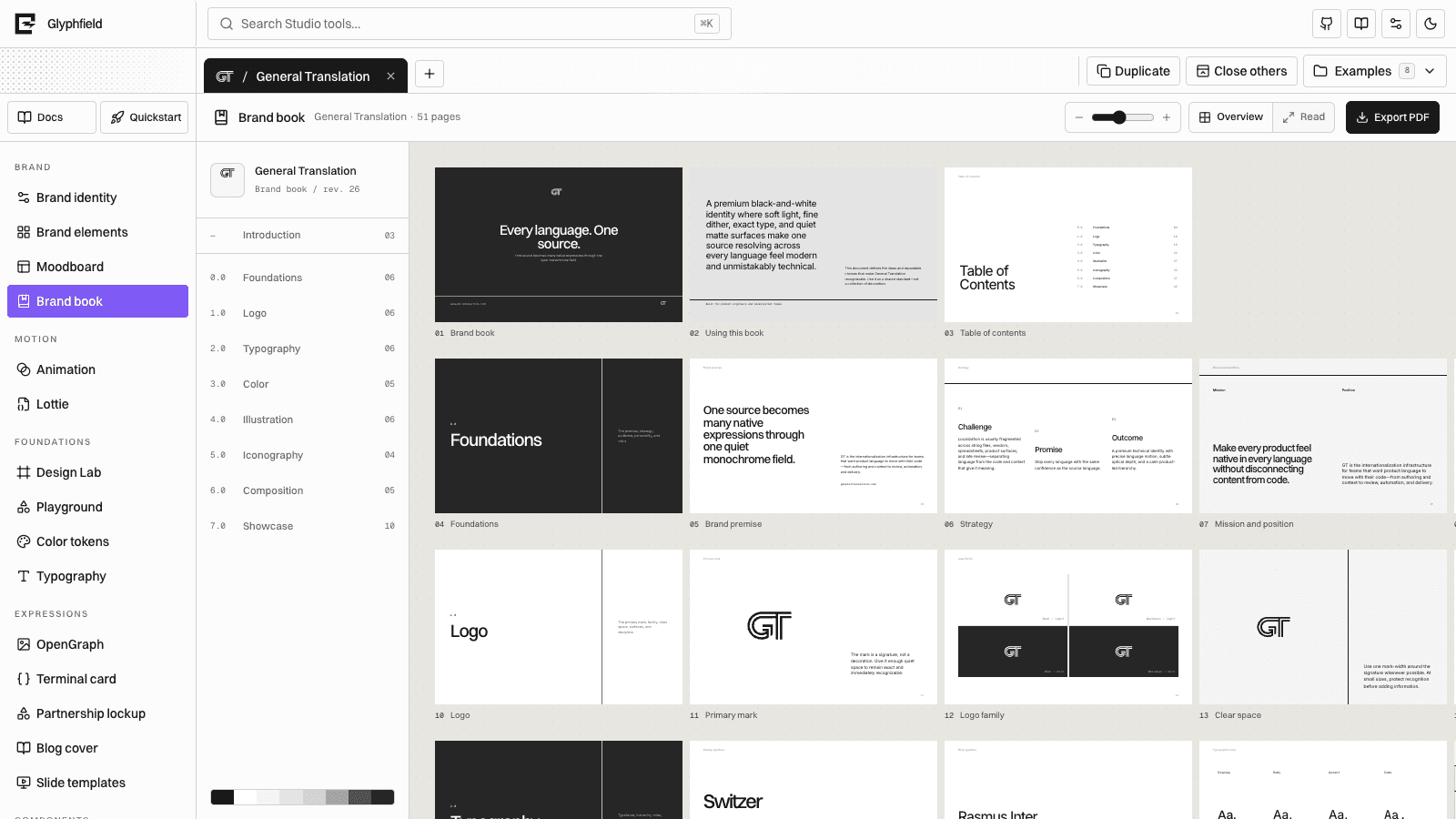Click the Brand book page title icon
Image resolution: width=1456 pixels, height=819 pixels.
coord(220,117)
